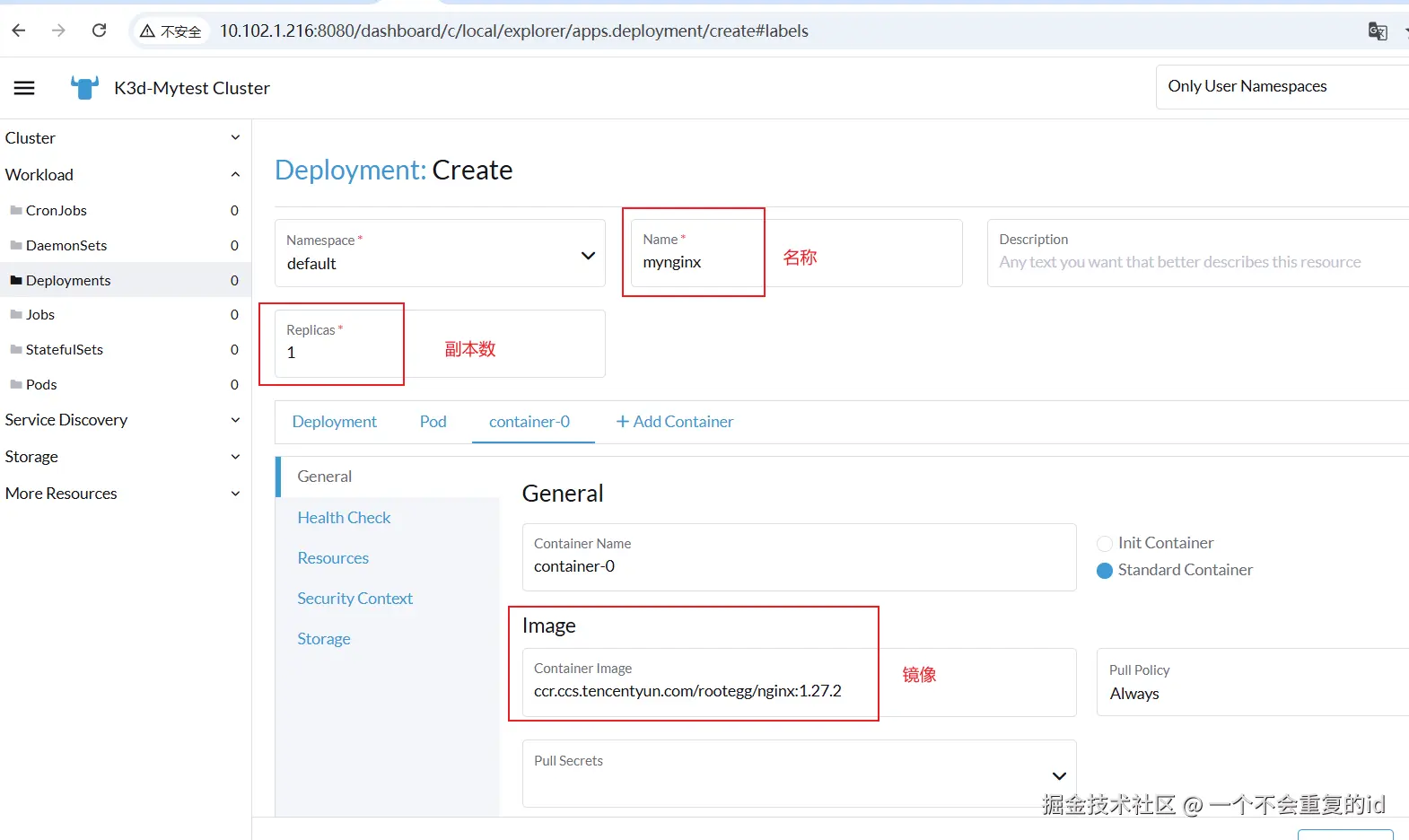Image resolution: width=1409 pixels, height=840 pixels.
Task: Switch to the Deployment tab
Action: tap(334, 422)
